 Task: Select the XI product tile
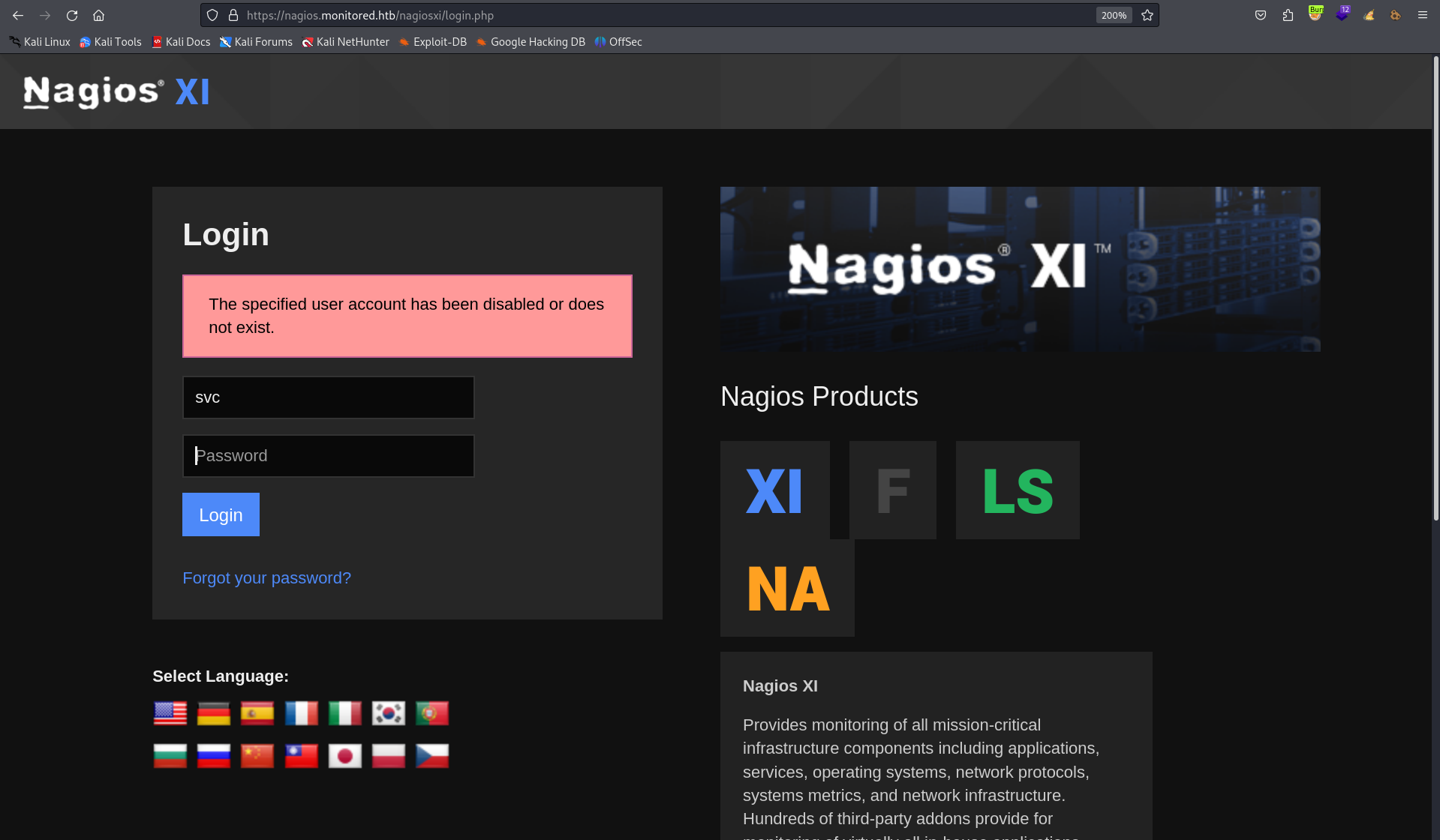tap(774, 490)
